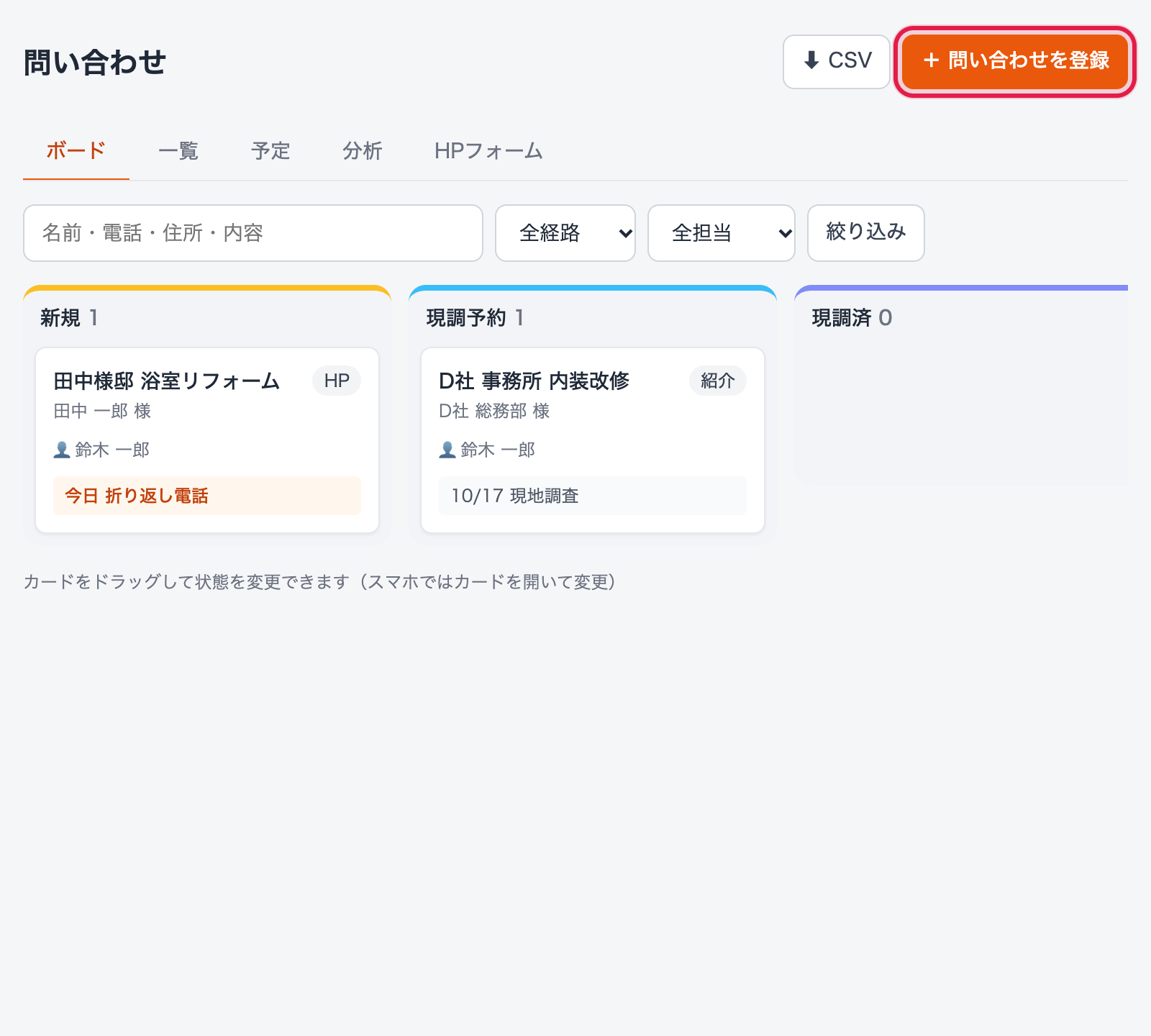Focus the 名前・電話・住所・内容 search field
1151x1036 pixels.
253,233
